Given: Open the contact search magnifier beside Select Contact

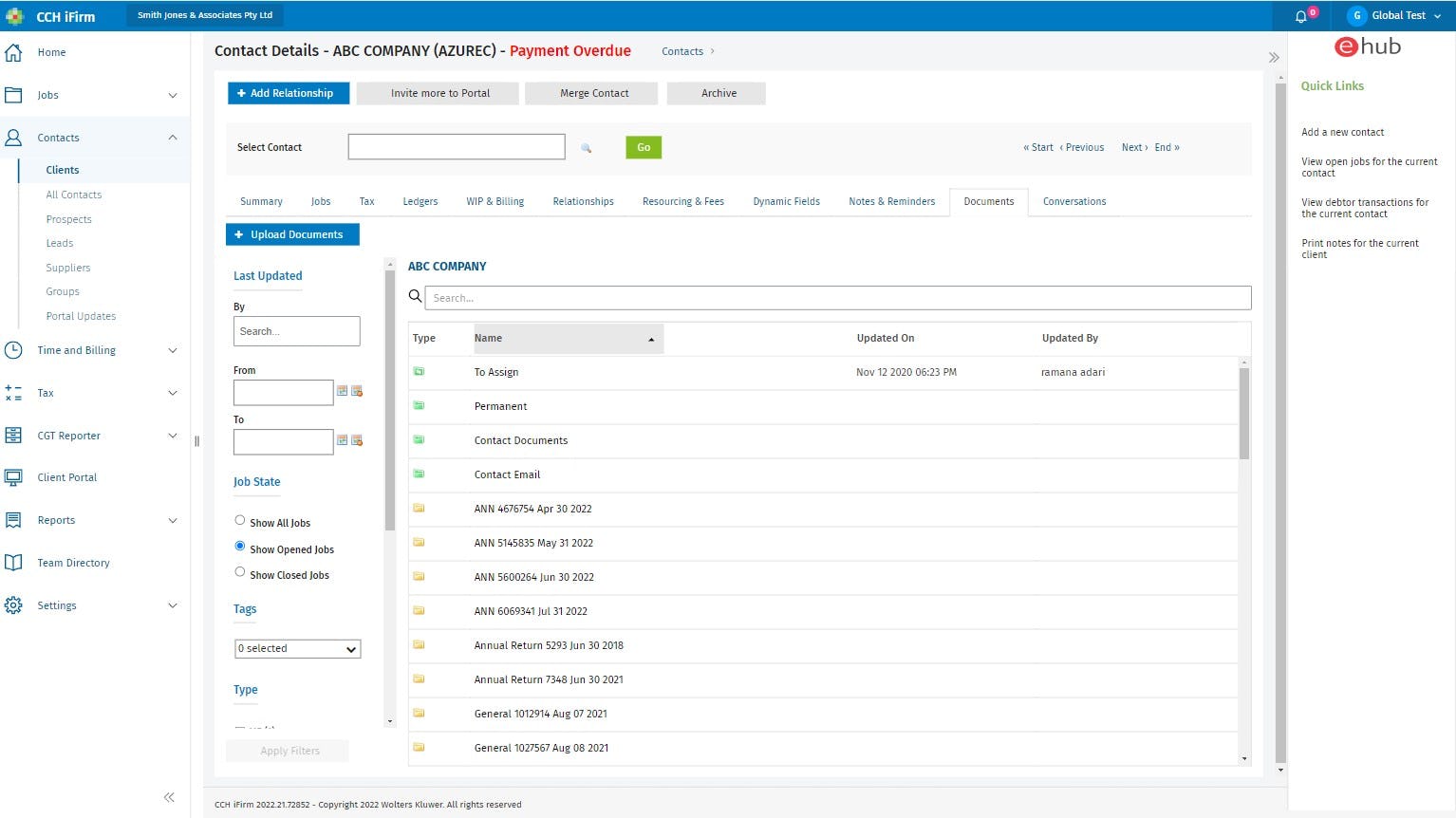Looking at the screenshot, I should [x=587, y=149].
